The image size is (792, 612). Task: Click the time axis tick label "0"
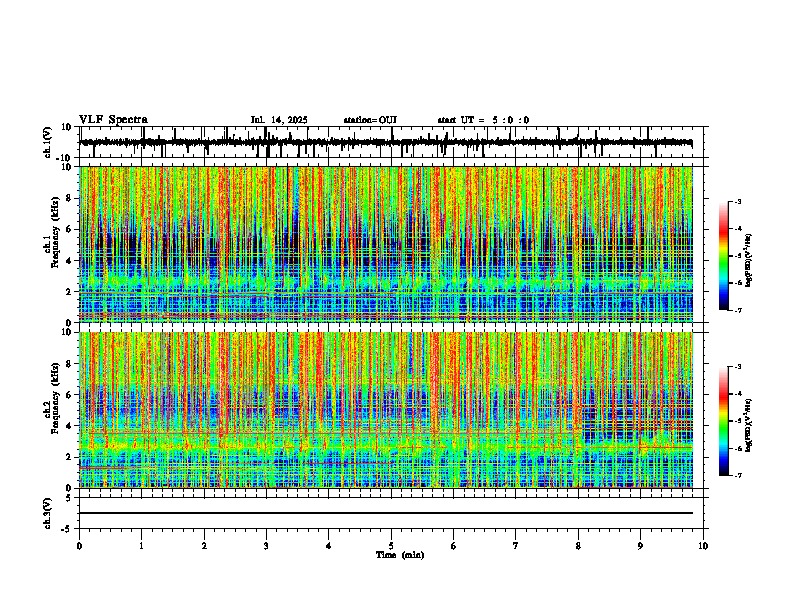79,546
